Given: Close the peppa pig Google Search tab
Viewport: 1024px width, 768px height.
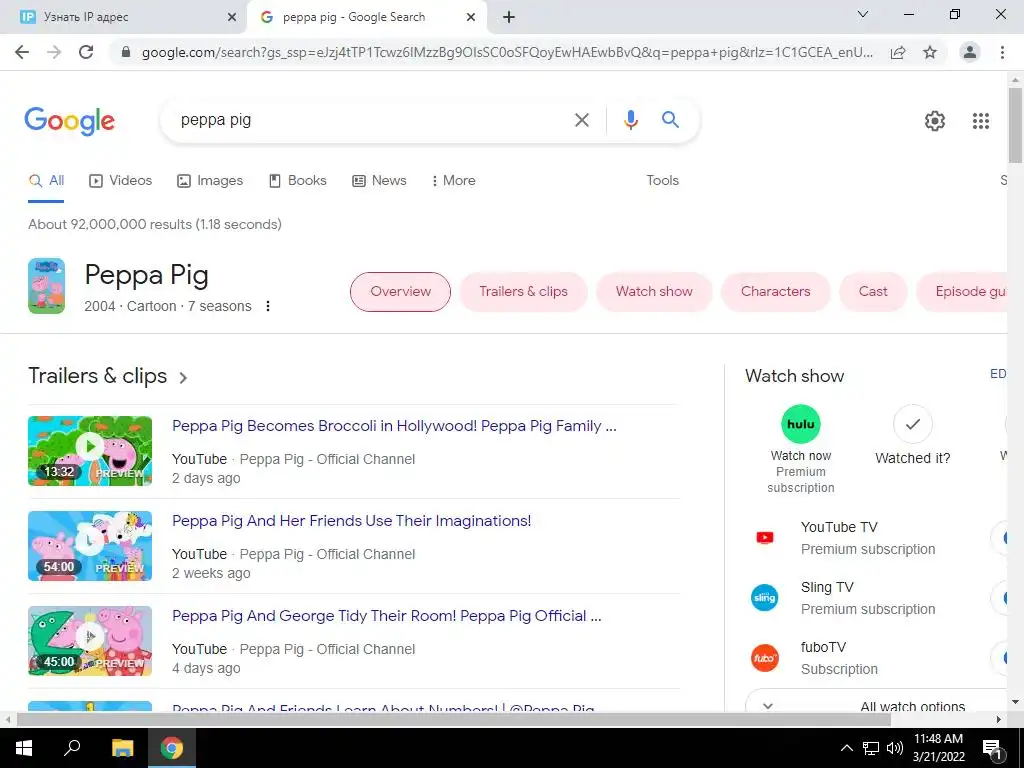Looking at the screenshot, I should (471, 17).
